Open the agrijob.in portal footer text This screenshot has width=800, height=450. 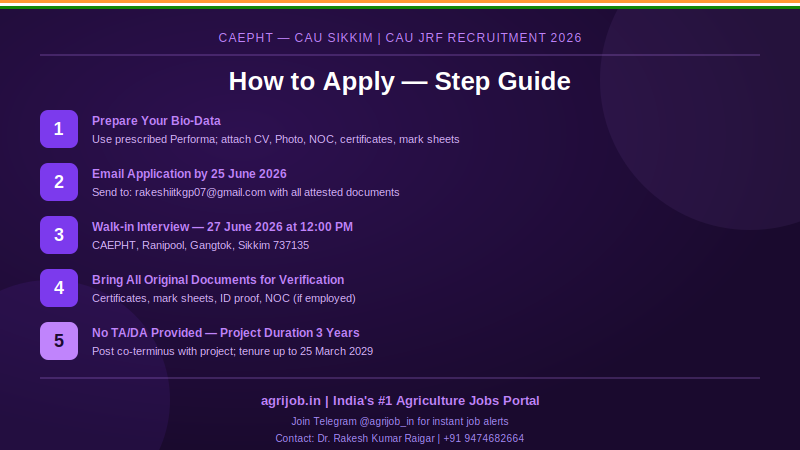click(400, 401)
